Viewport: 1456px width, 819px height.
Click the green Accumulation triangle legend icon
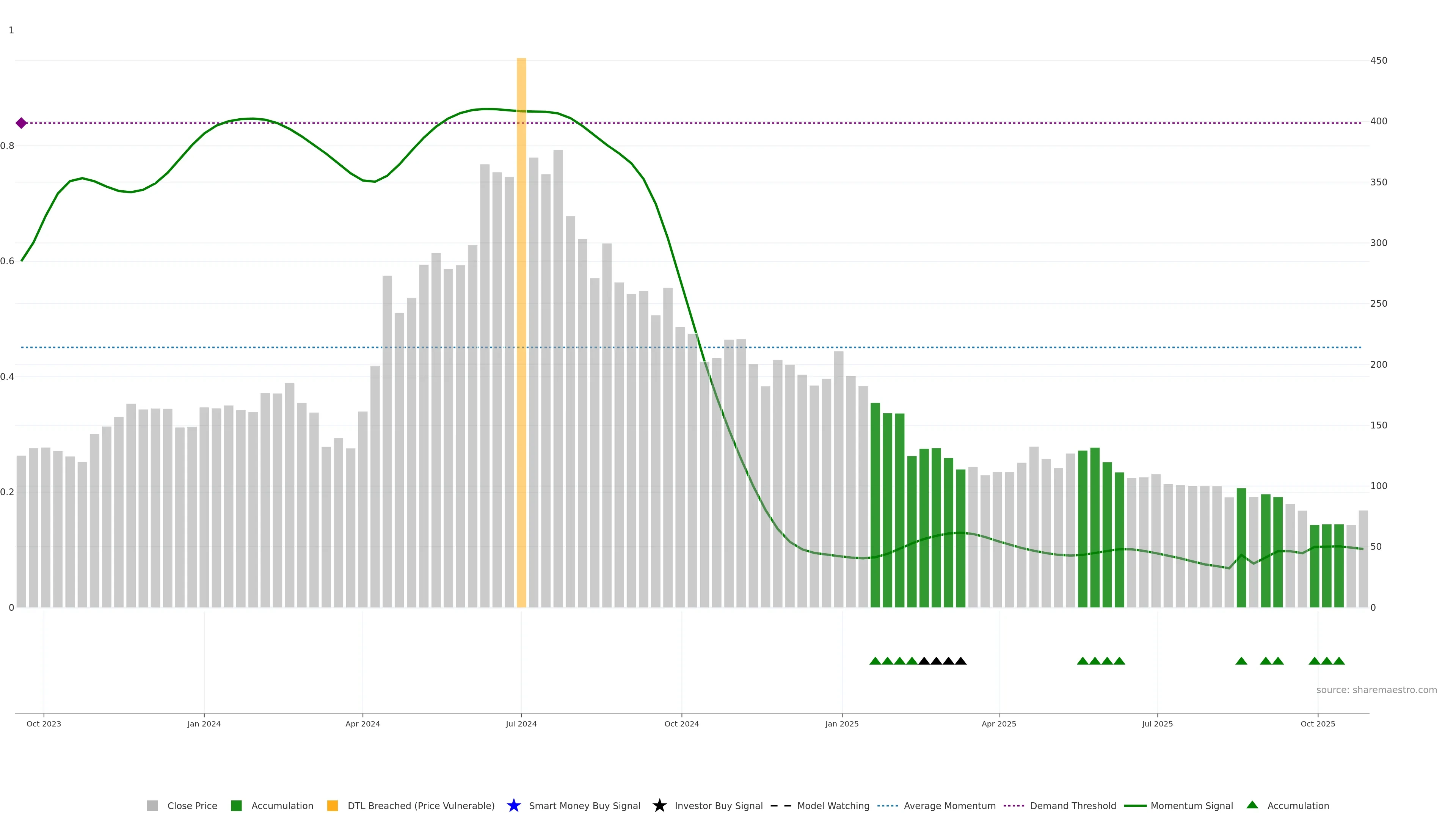(1252, 805)
